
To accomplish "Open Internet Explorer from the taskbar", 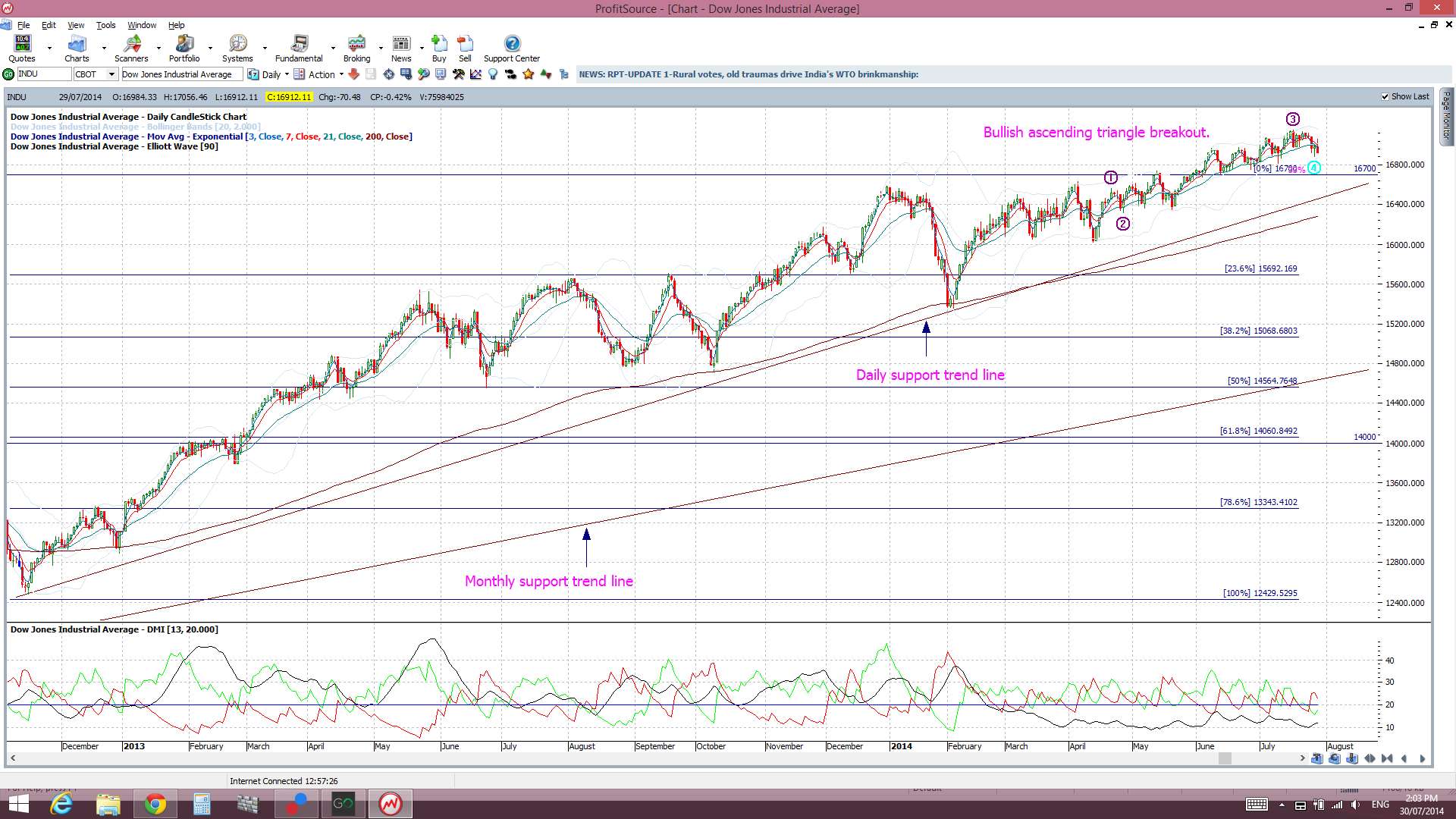I will click(x=61, y=804).
